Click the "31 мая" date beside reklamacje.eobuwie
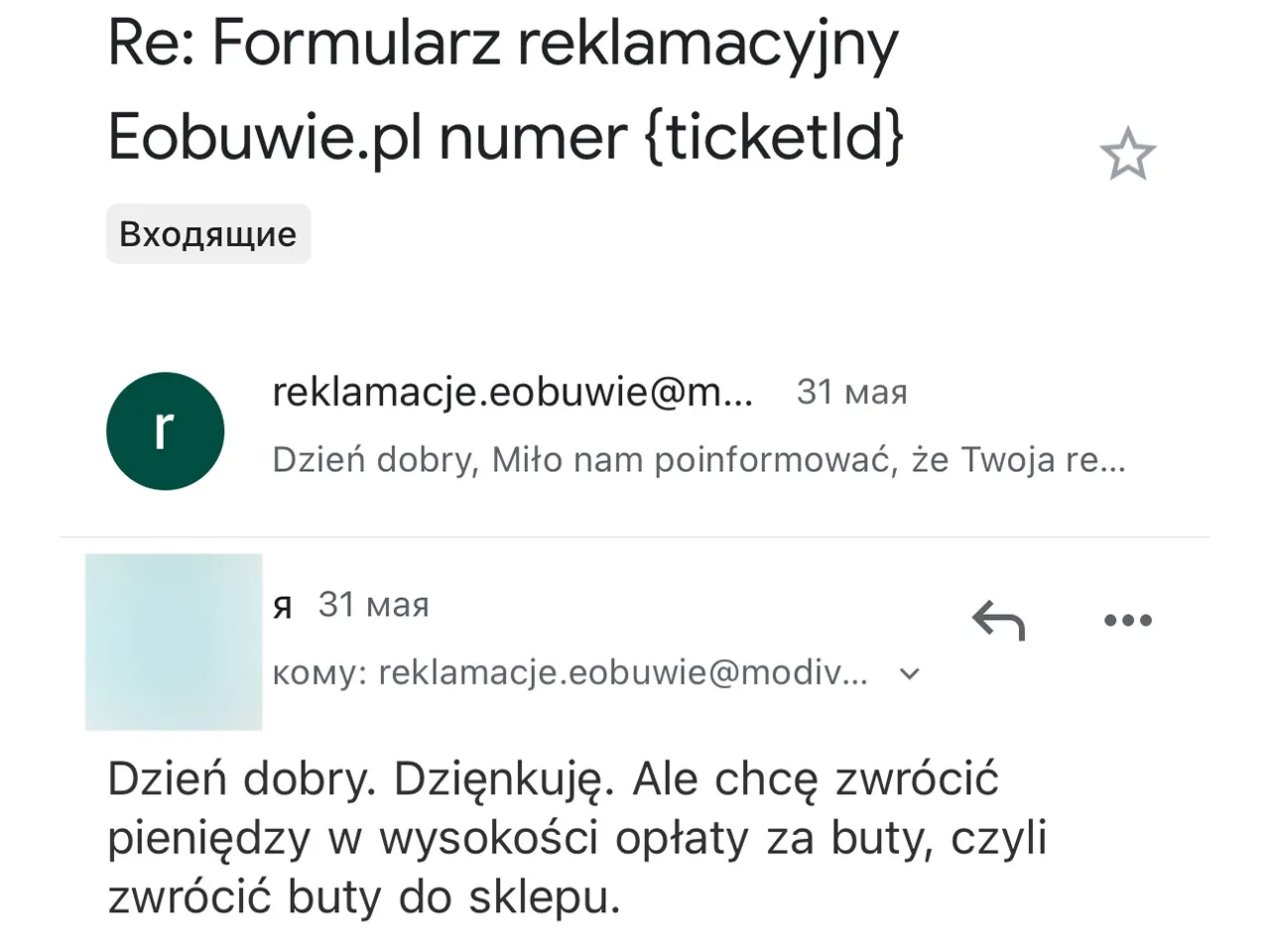The height and width of the screenshot is (952, 1270). [x=851, y=393]
